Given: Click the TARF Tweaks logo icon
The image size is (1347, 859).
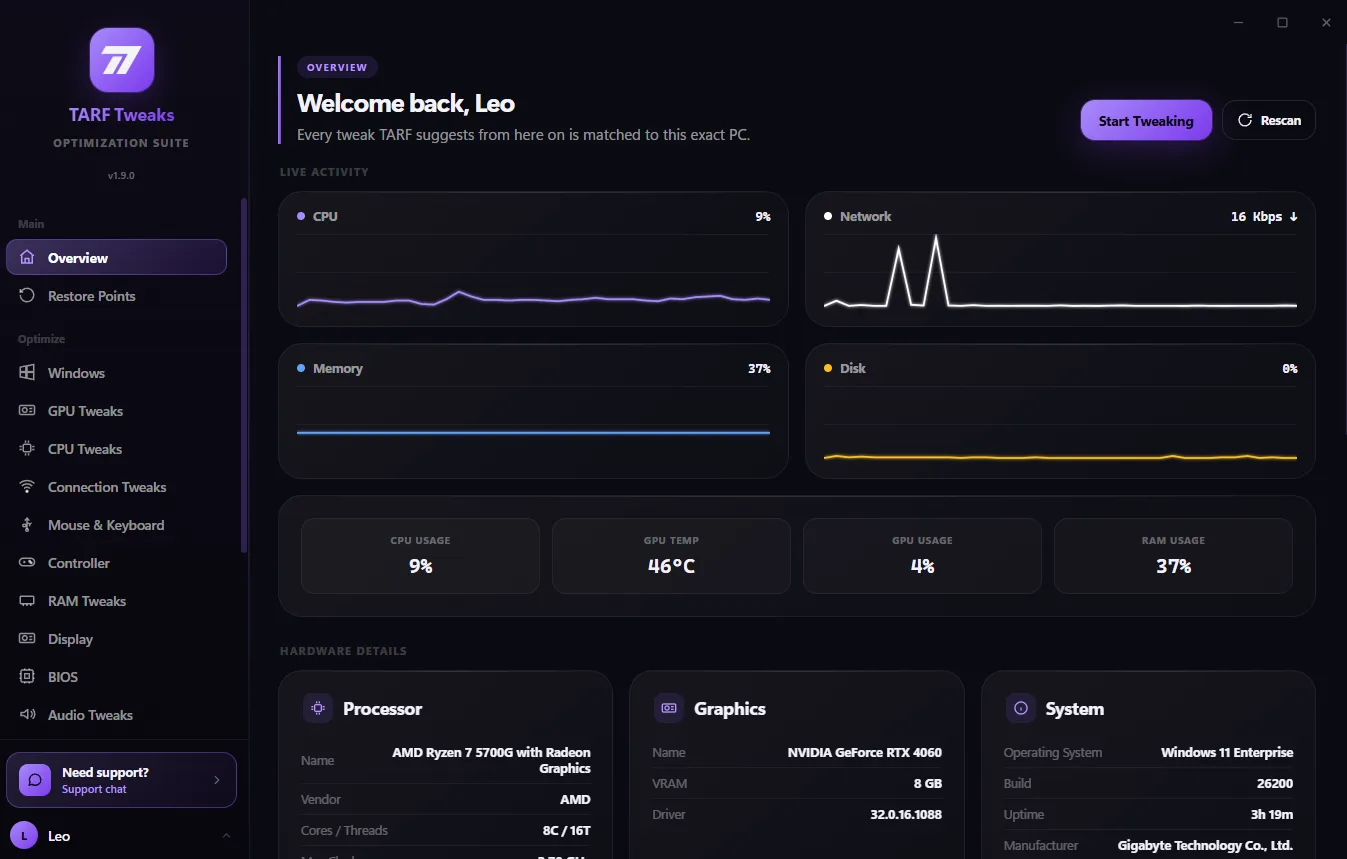Looking at the screenshot, I should click(x=122, y=60).
